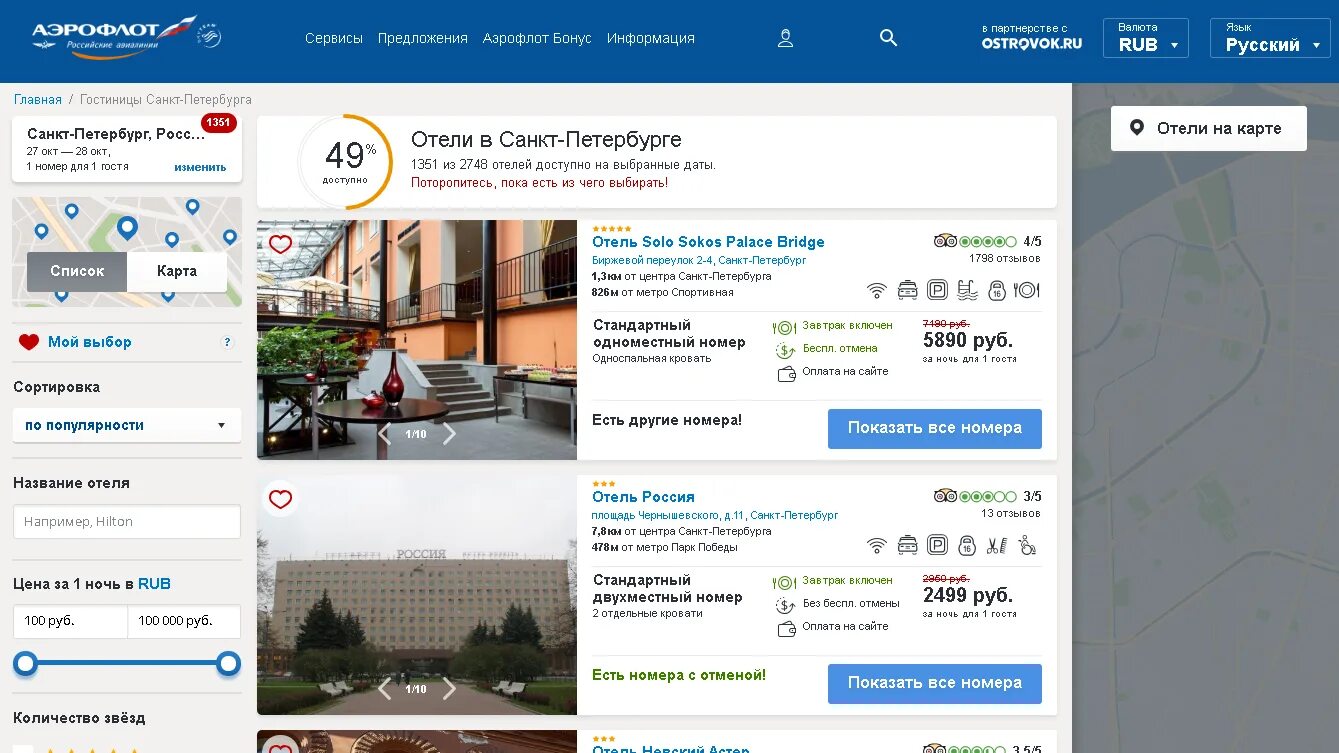Click wallet payment icon for Отель Россия room

(785, 628)
